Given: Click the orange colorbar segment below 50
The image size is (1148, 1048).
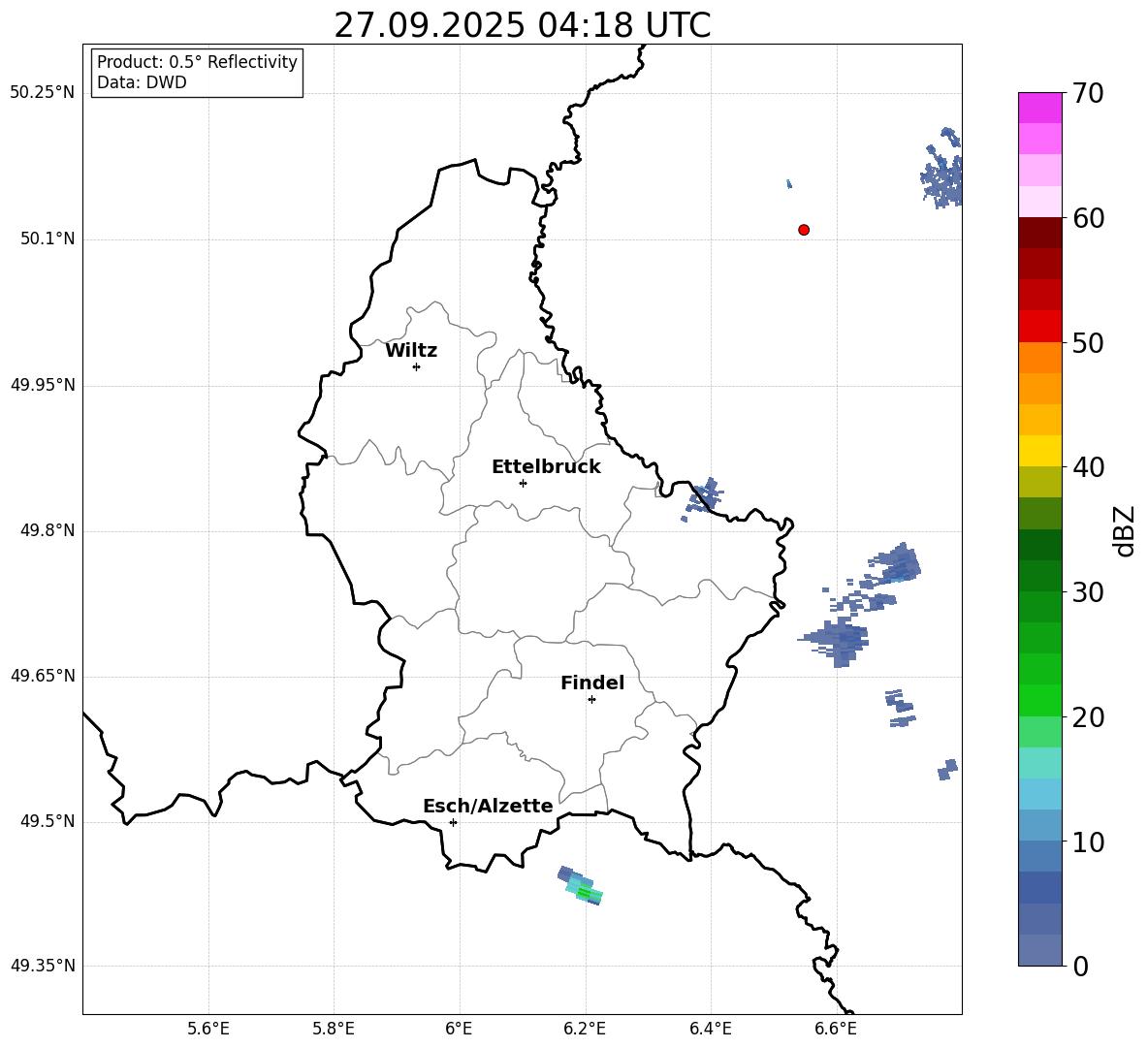Looking at the screenshot, I should (x=1039, y=357).
